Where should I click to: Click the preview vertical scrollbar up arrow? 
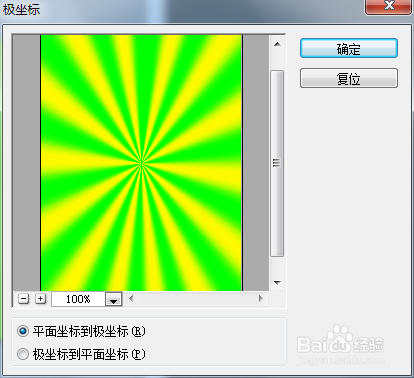click(x=277, y=44)
